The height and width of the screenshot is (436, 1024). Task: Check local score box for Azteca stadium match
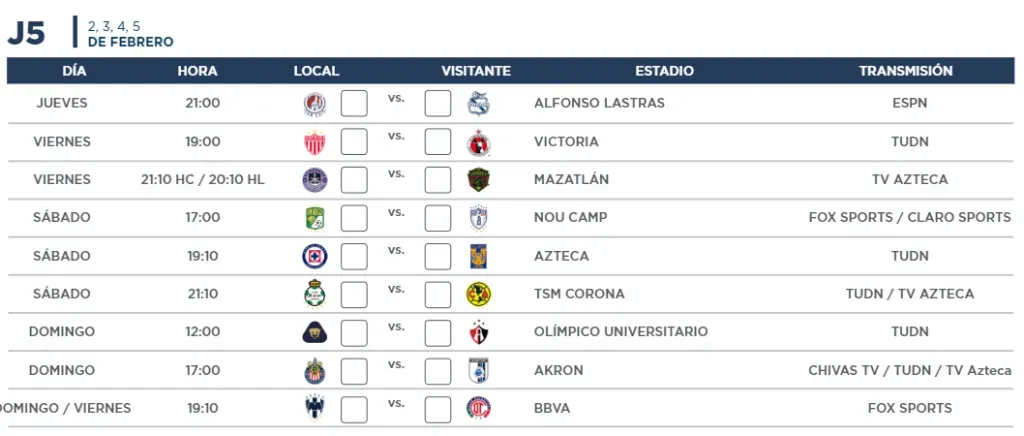354,256
